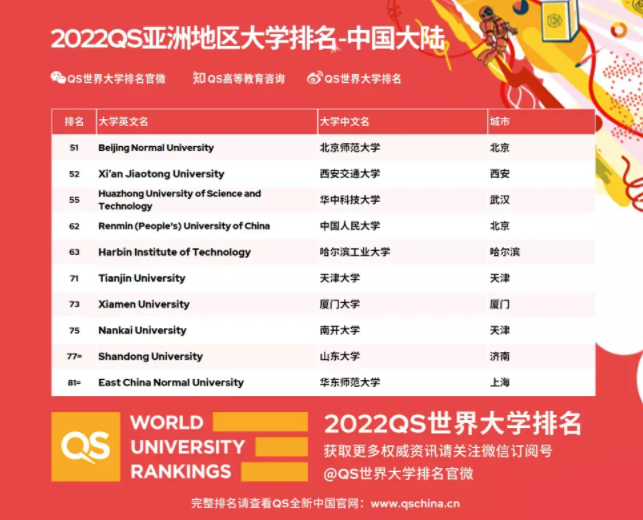Click Harbin Institute of Technology text

coord(174,252)
